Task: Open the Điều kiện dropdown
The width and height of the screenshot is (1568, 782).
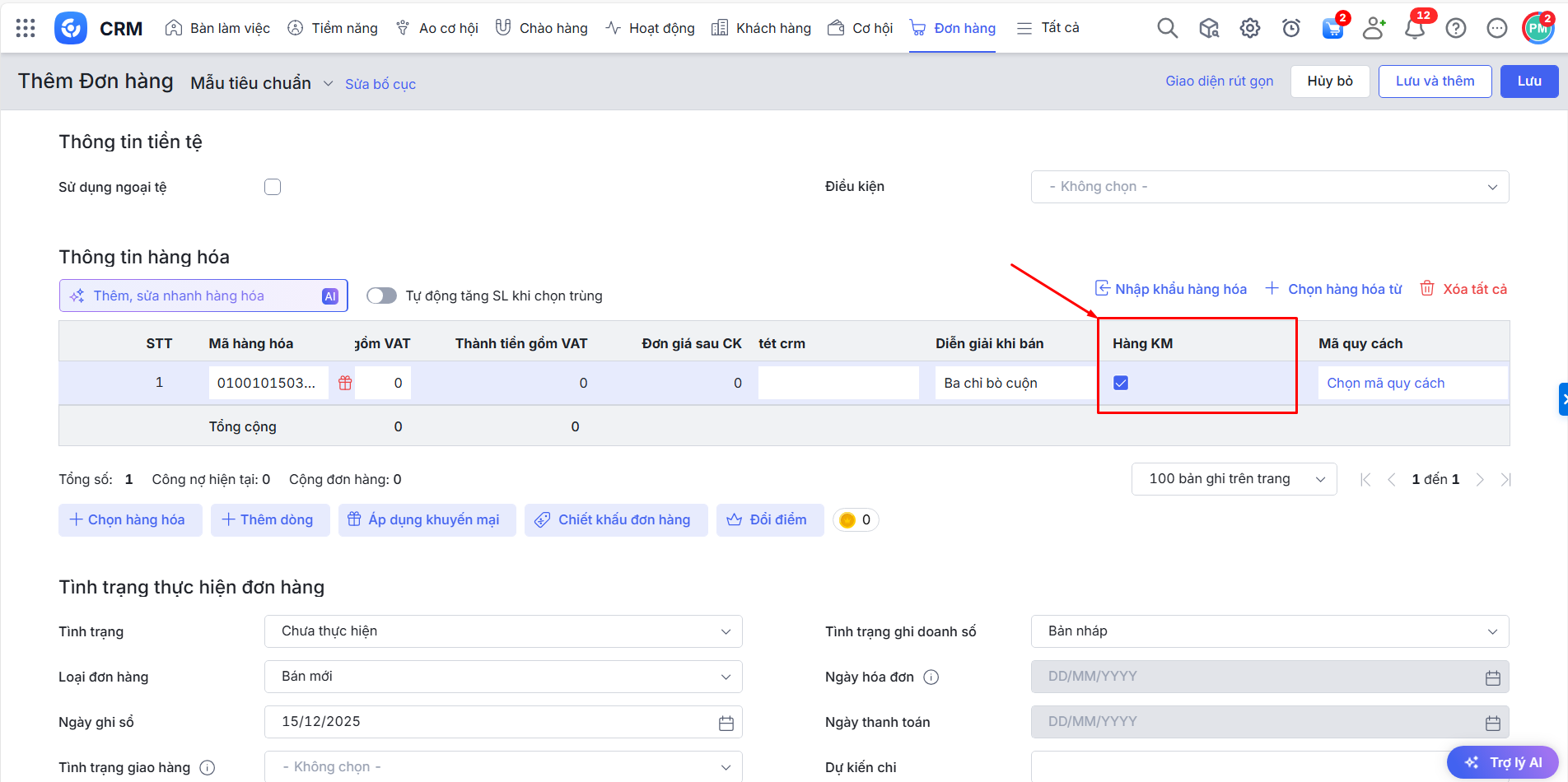Action: 1269,187
